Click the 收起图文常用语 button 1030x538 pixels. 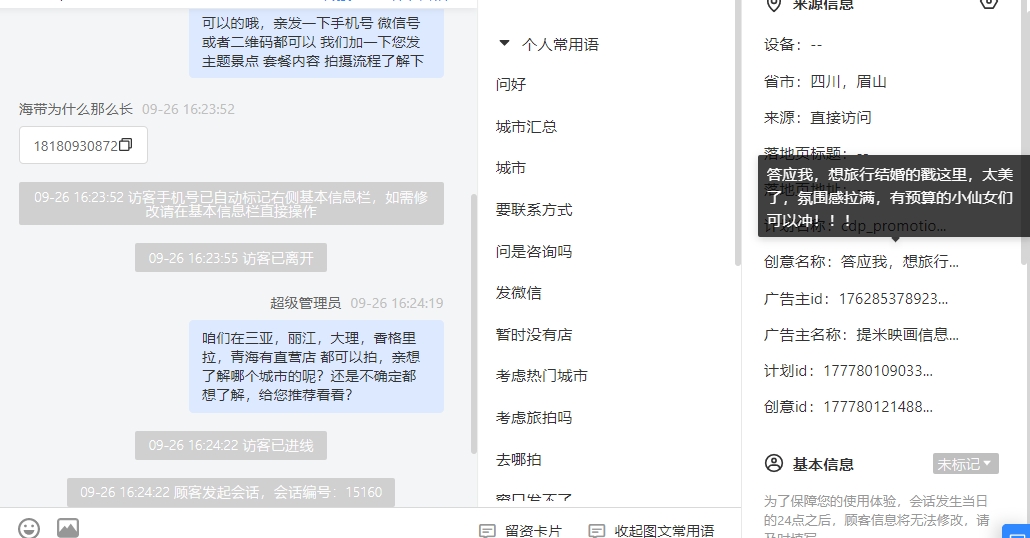[x=651, y=531]
